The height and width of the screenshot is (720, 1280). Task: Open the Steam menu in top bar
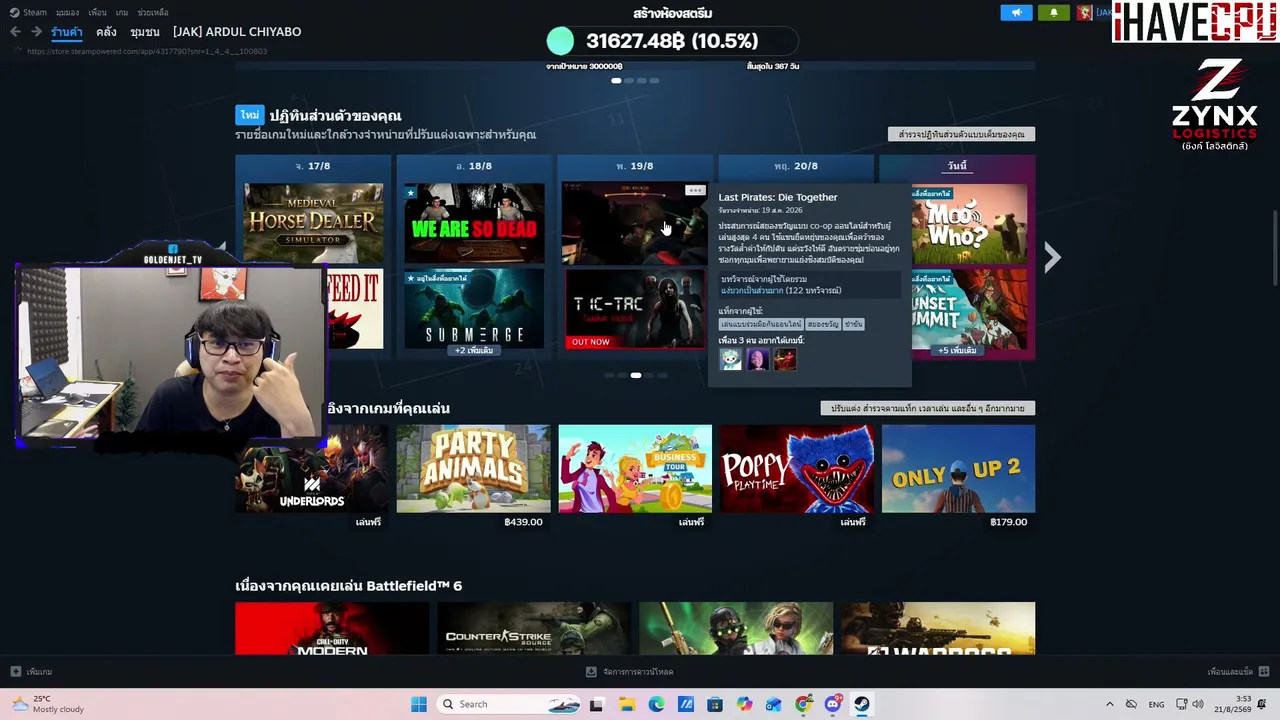point(29,12)
